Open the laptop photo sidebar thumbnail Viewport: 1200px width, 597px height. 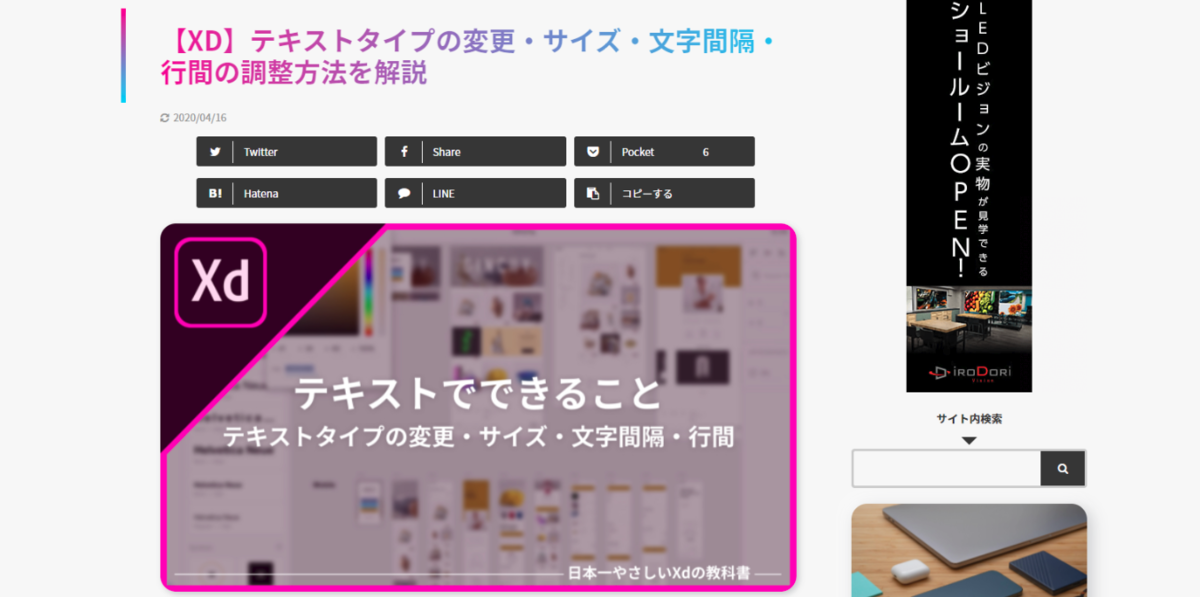tap(969, 550)
